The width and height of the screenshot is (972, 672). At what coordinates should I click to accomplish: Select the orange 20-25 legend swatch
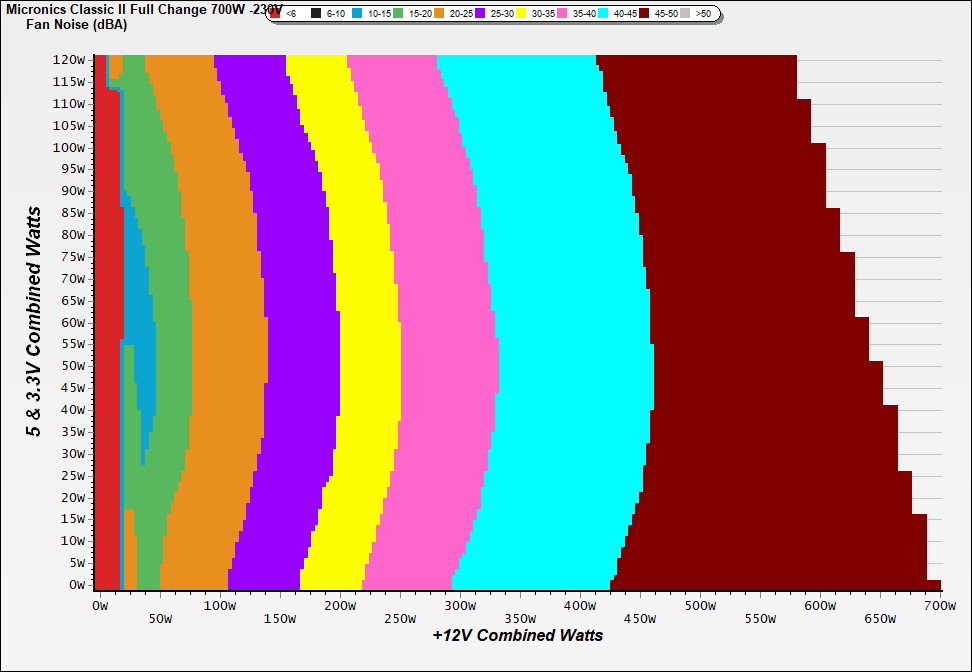point(439,14)
